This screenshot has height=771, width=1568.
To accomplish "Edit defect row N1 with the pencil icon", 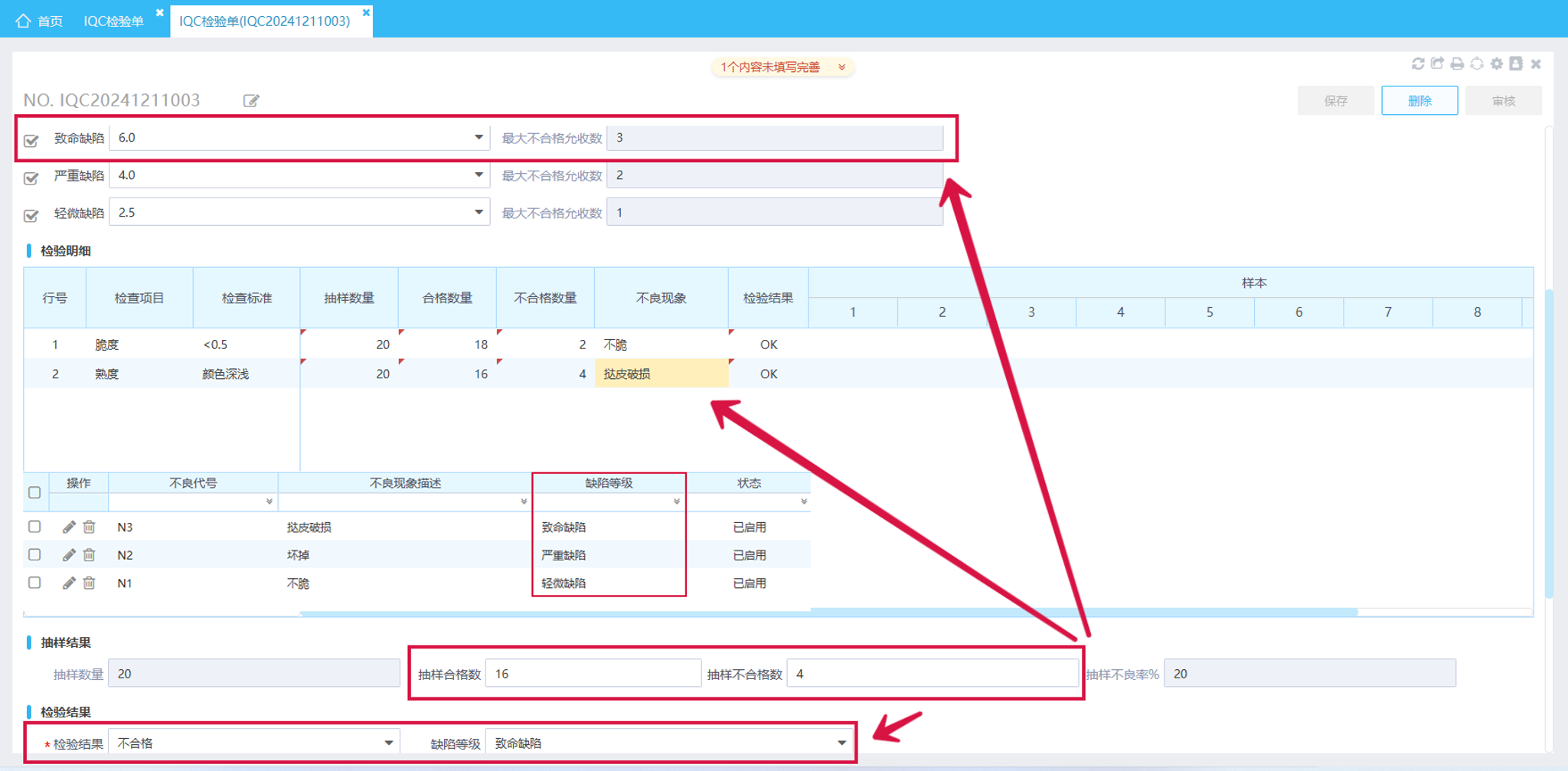I will pyautogui.click(x=69, y=583).
